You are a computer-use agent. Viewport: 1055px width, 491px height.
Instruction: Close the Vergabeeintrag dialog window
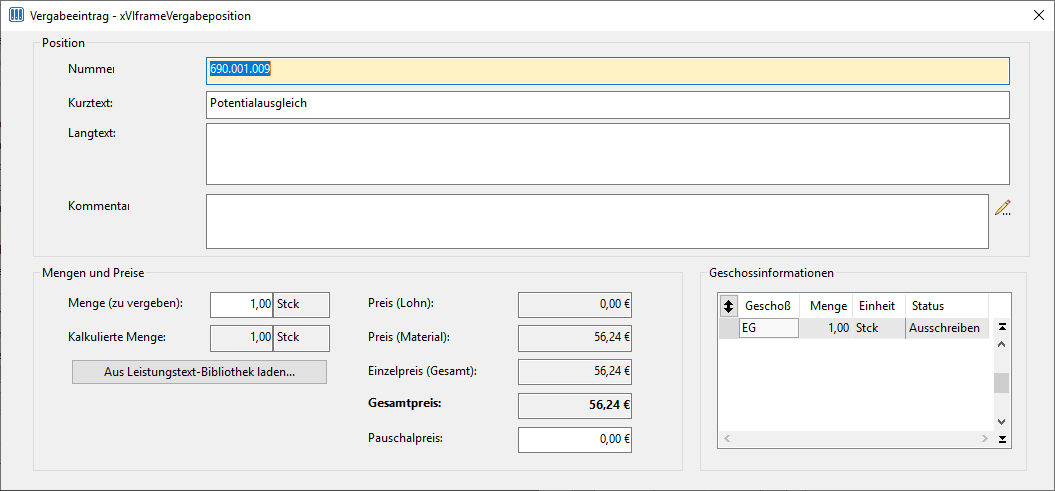(x=1039, y=15)
